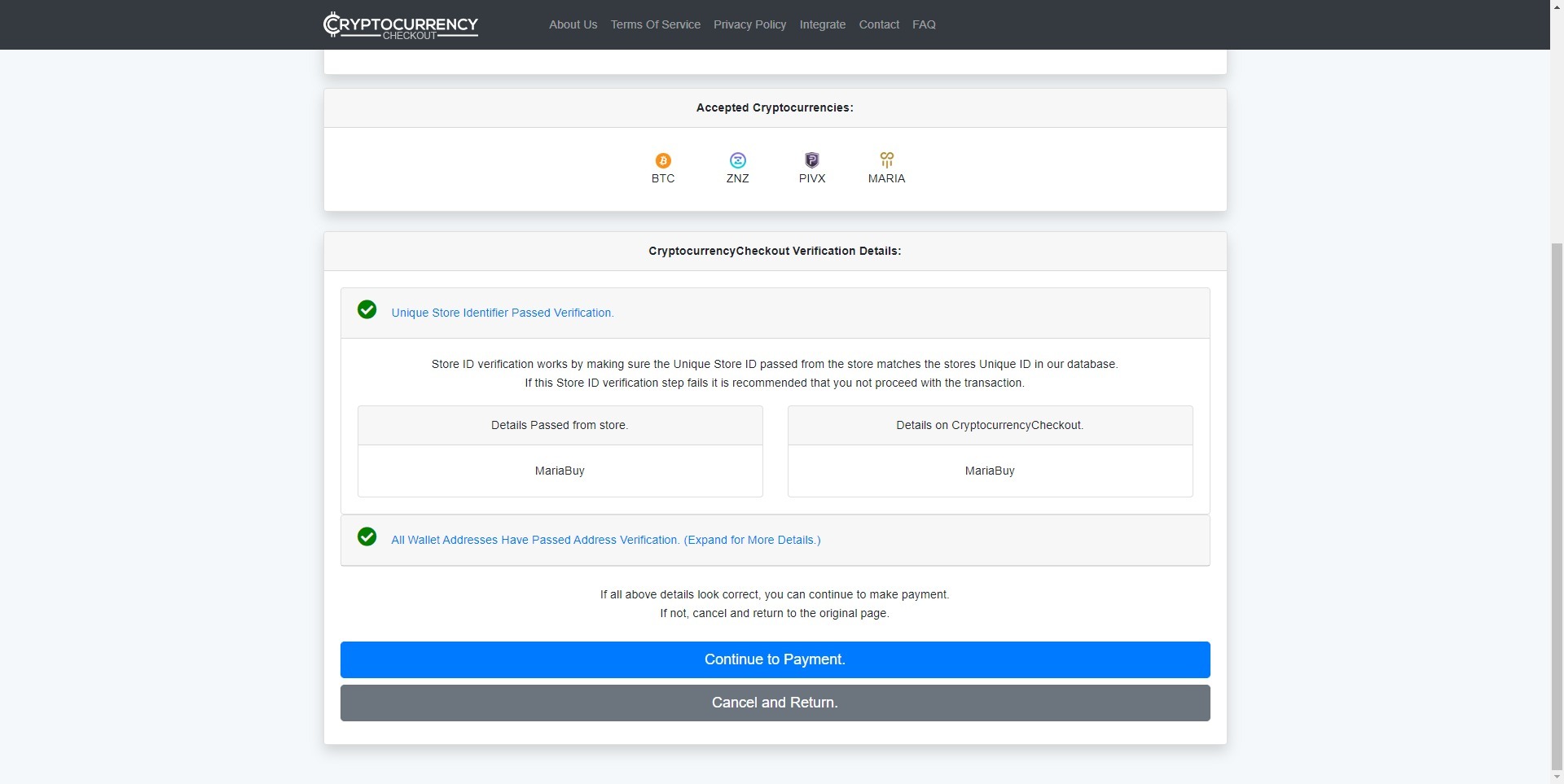Click 'If not, cancel and return' text
Image resolution: width=1564 pixels, height=784 pixels.
[x=775, y=613]
